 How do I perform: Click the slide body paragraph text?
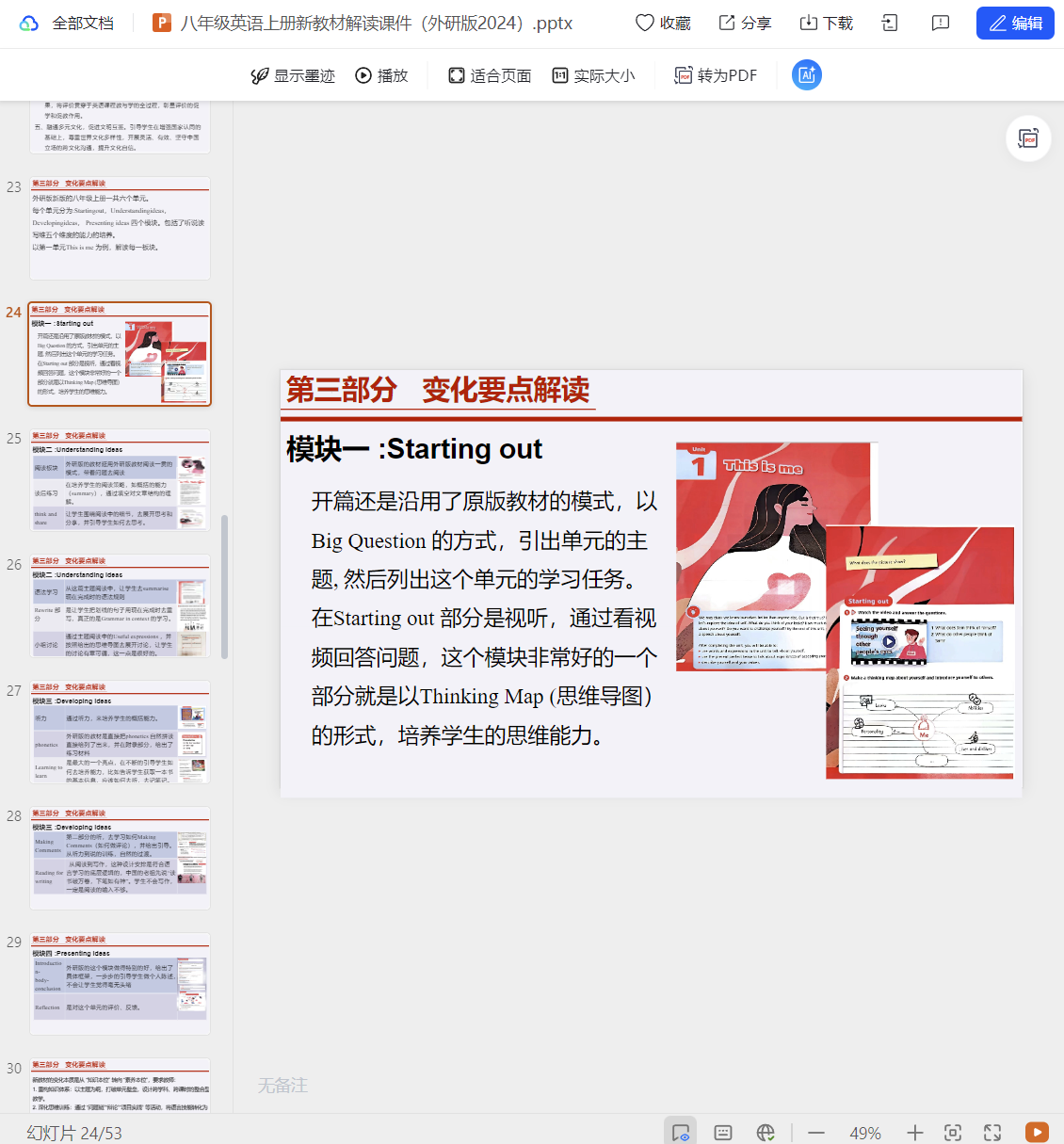(485, 618)
